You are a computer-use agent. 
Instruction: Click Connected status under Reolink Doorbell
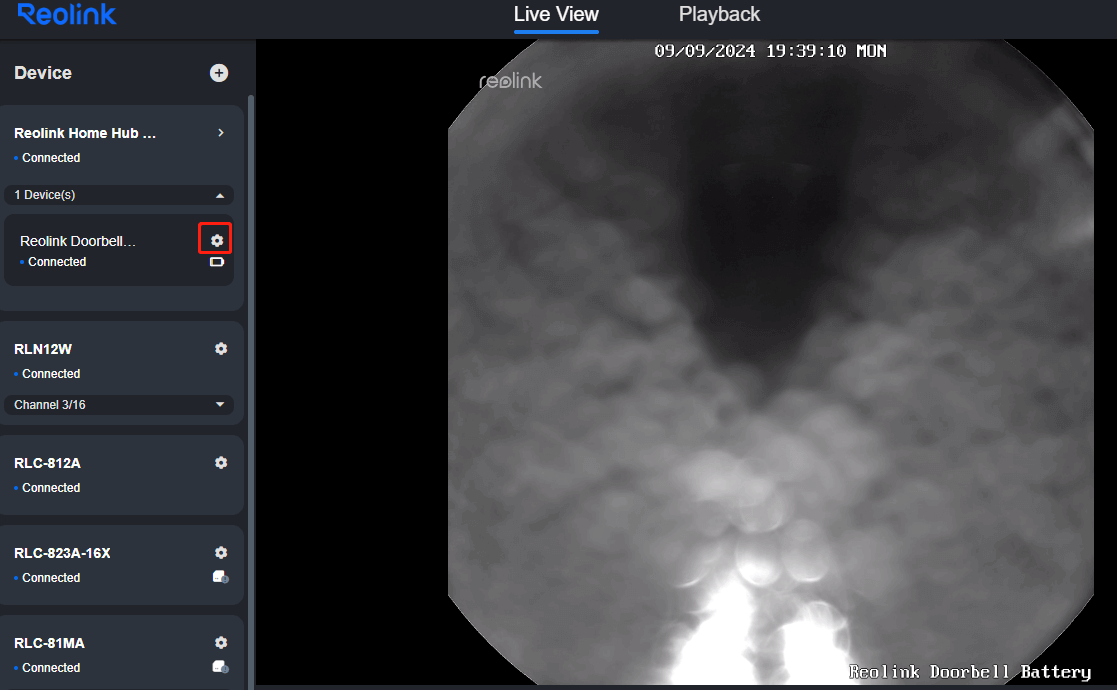pos(57,262)
